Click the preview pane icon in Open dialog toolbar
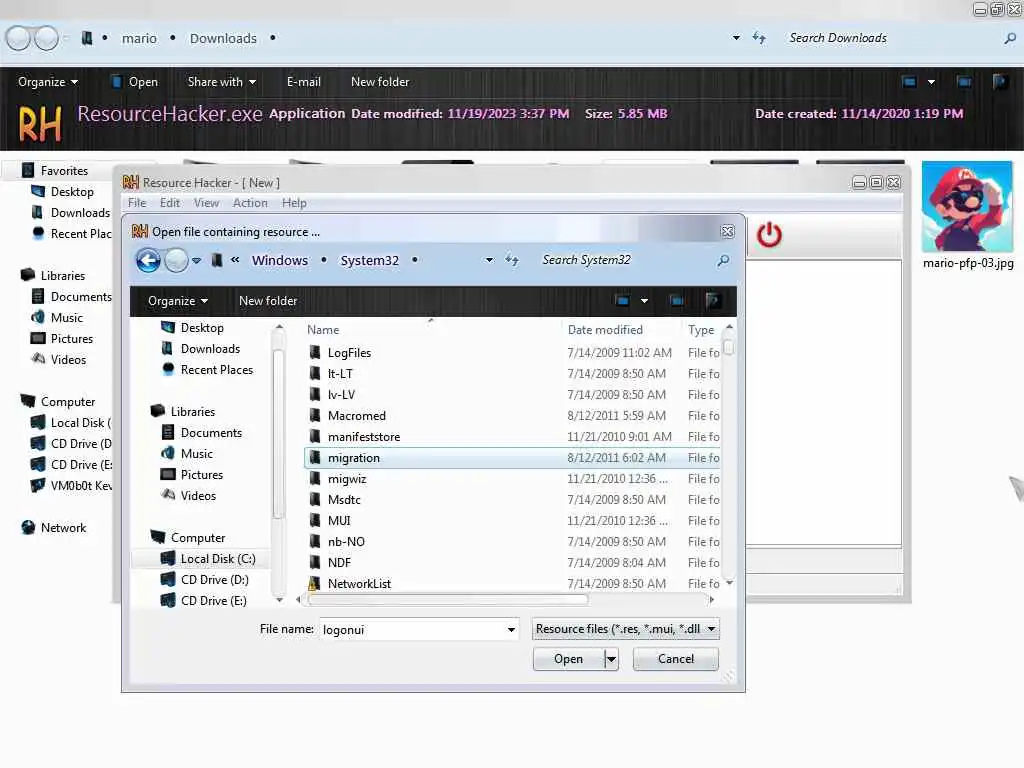The height and width of the screenshot is (768, 1024). pos(677,300)
